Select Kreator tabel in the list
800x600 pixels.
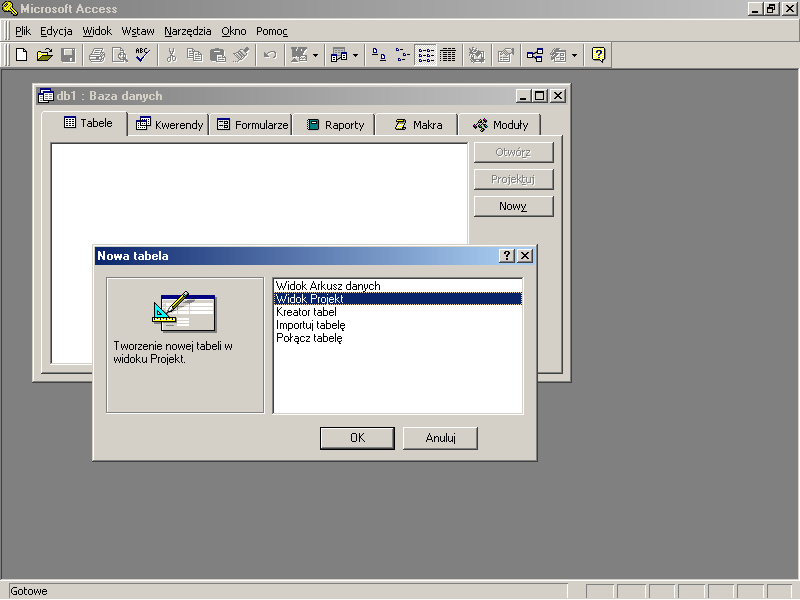pyautogui.click(x=306, y=312)
